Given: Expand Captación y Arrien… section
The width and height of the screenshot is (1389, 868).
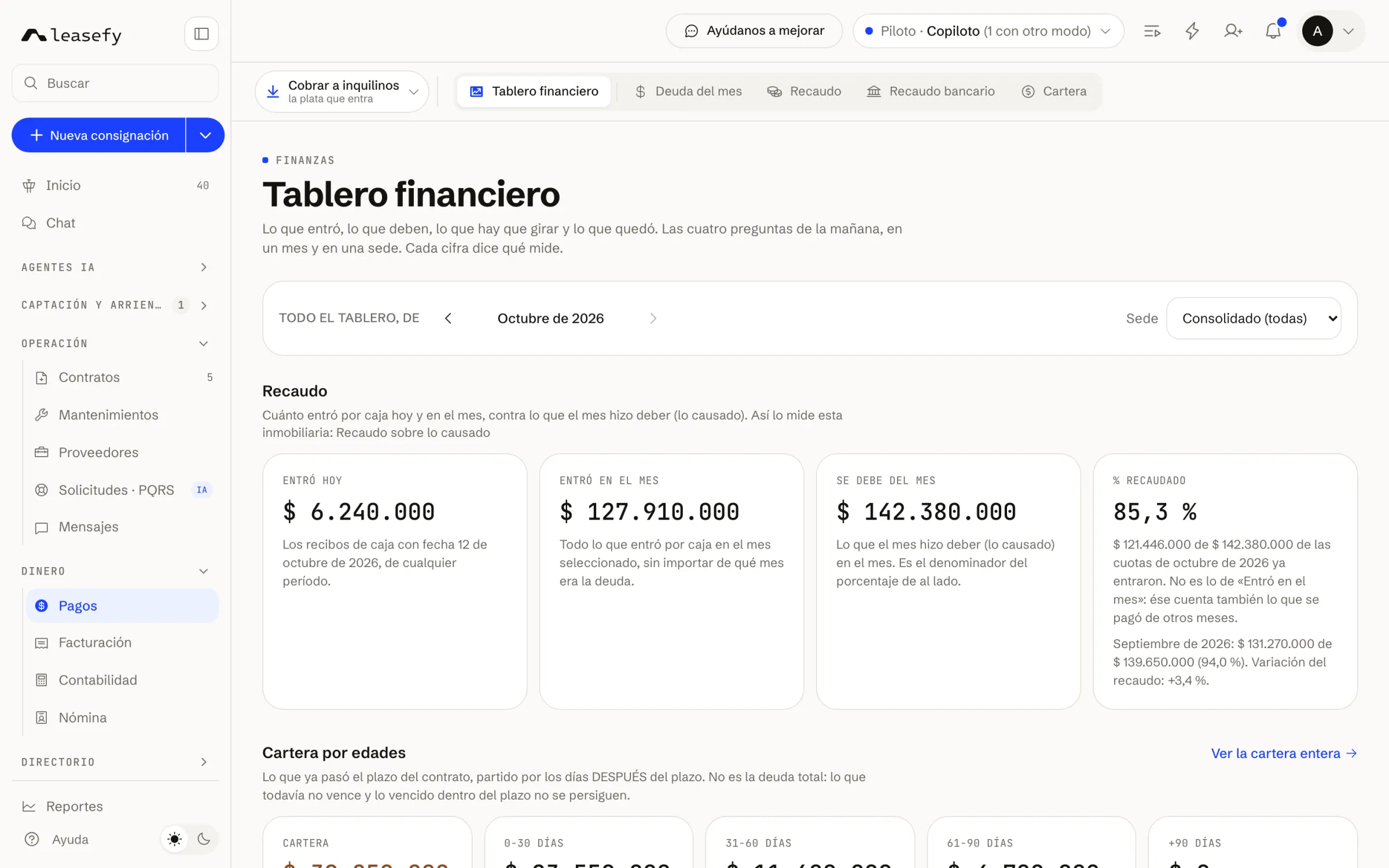Looking at the screenshot, I should [116, 305].
